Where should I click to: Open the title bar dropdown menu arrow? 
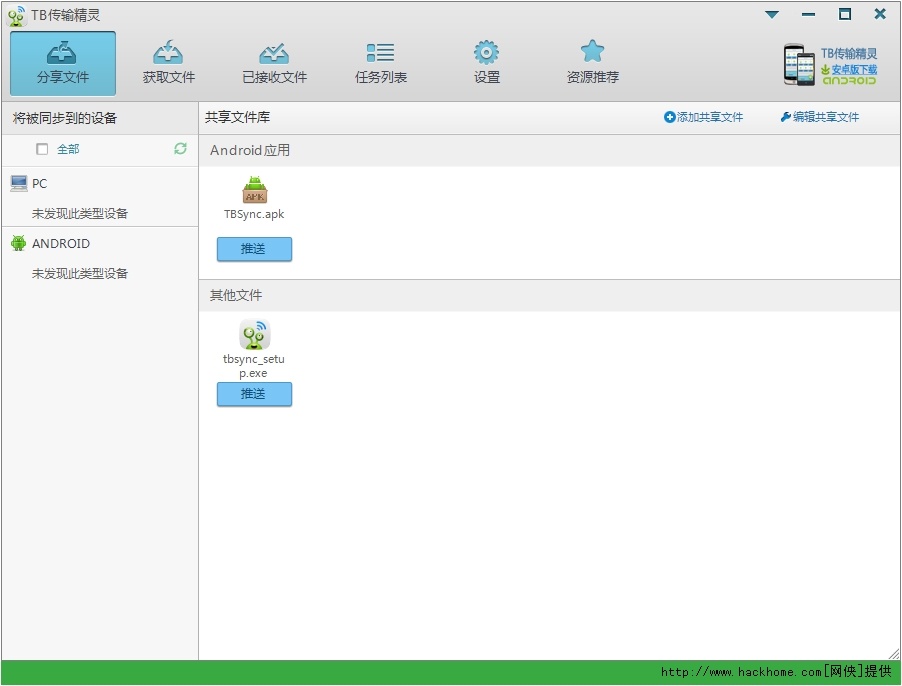[x=772, y=14]
